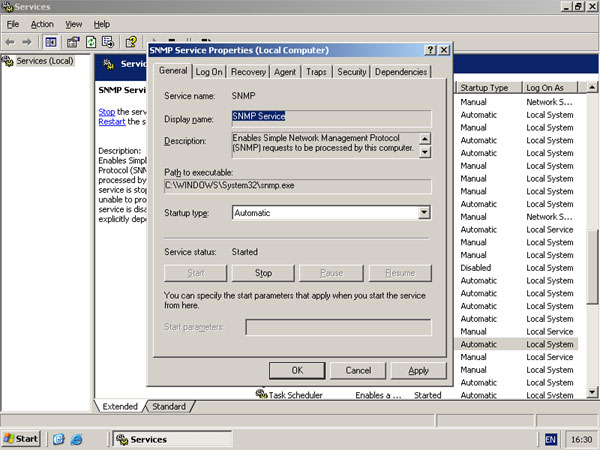Click the Path to executable field
The image size is (600, 450).
pyautogui.click(x=298, y=186)
